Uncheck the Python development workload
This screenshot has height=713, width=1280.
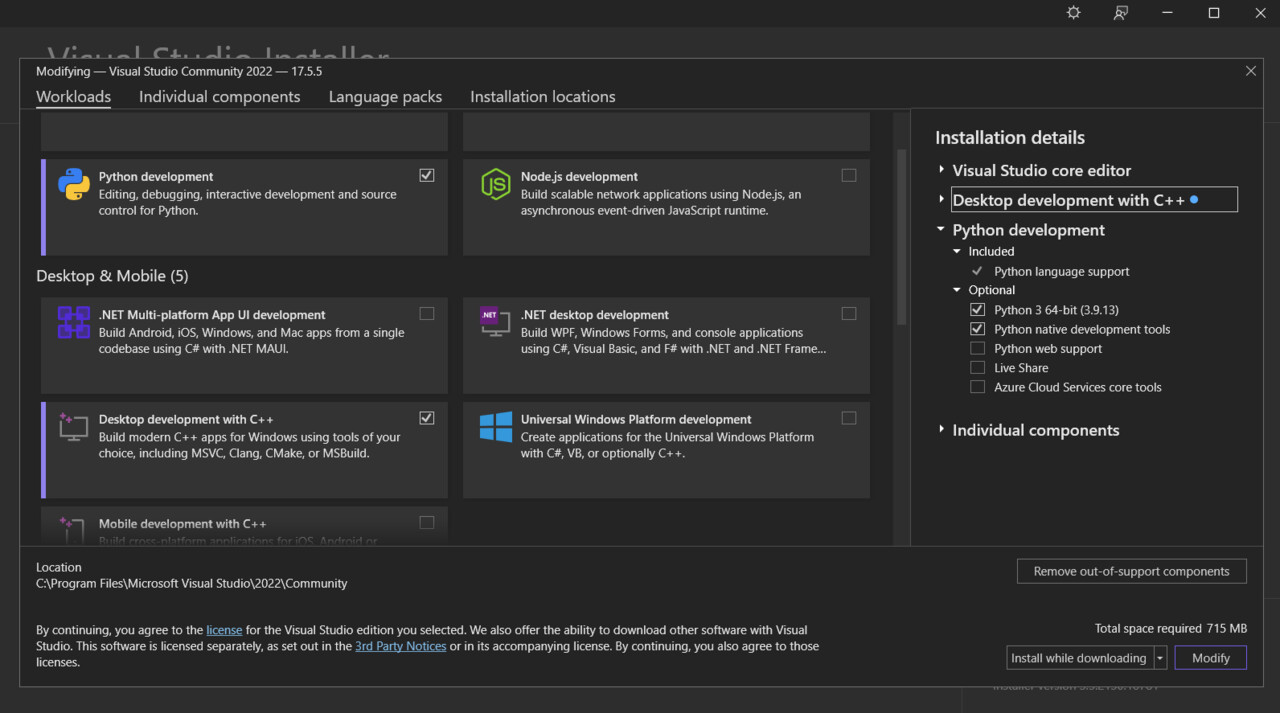point(427,175)
